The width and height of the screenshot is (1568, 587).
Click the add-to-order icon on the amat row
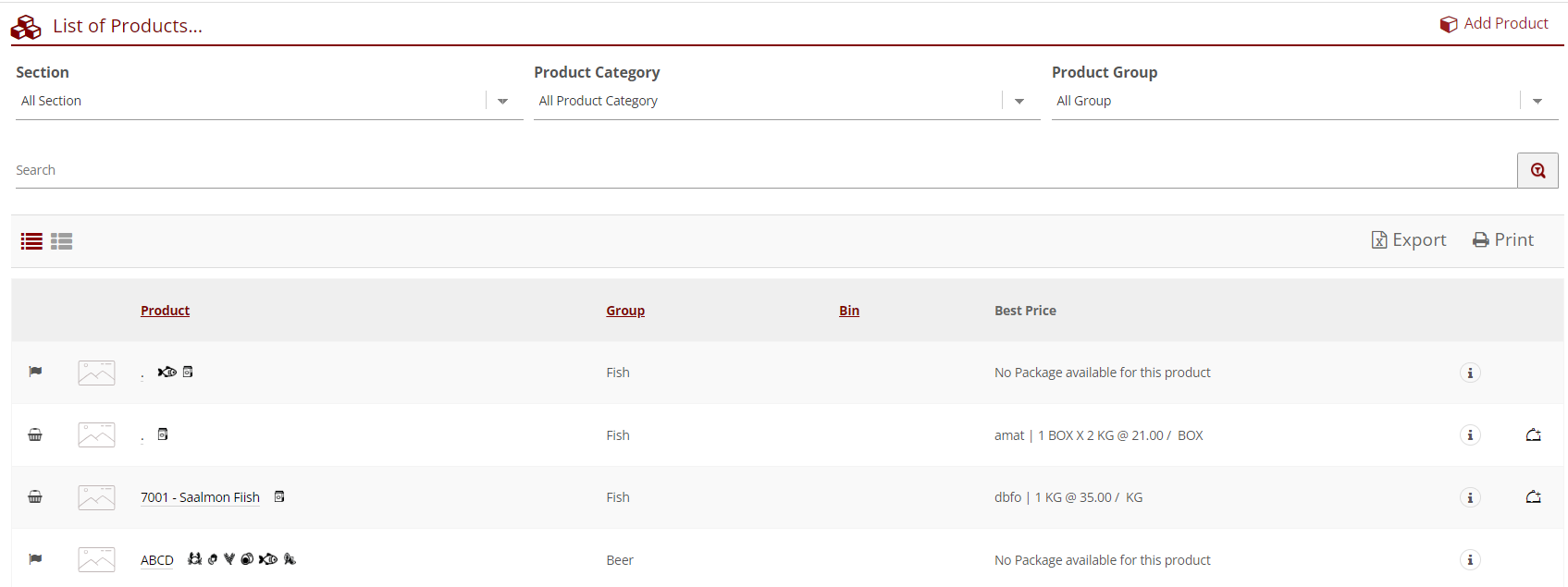click(1533, 435)
